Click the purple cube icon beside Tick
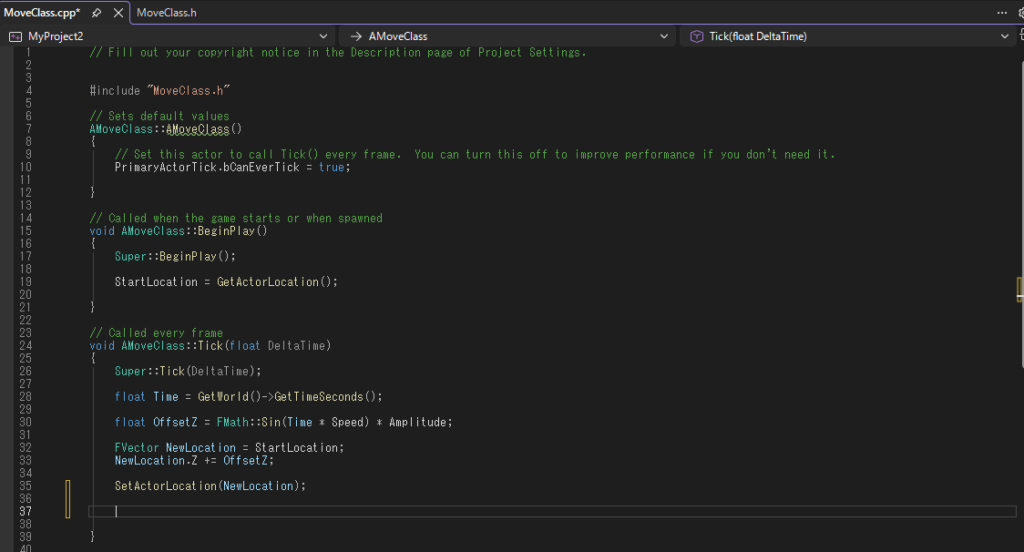Viewport: 1024px width, 552px height. click(x=696, y=36)
